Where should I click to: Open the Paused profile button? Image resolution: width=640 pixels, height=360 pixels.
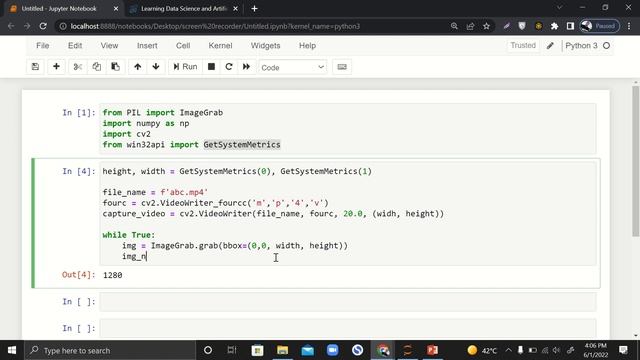pos(599,26)
